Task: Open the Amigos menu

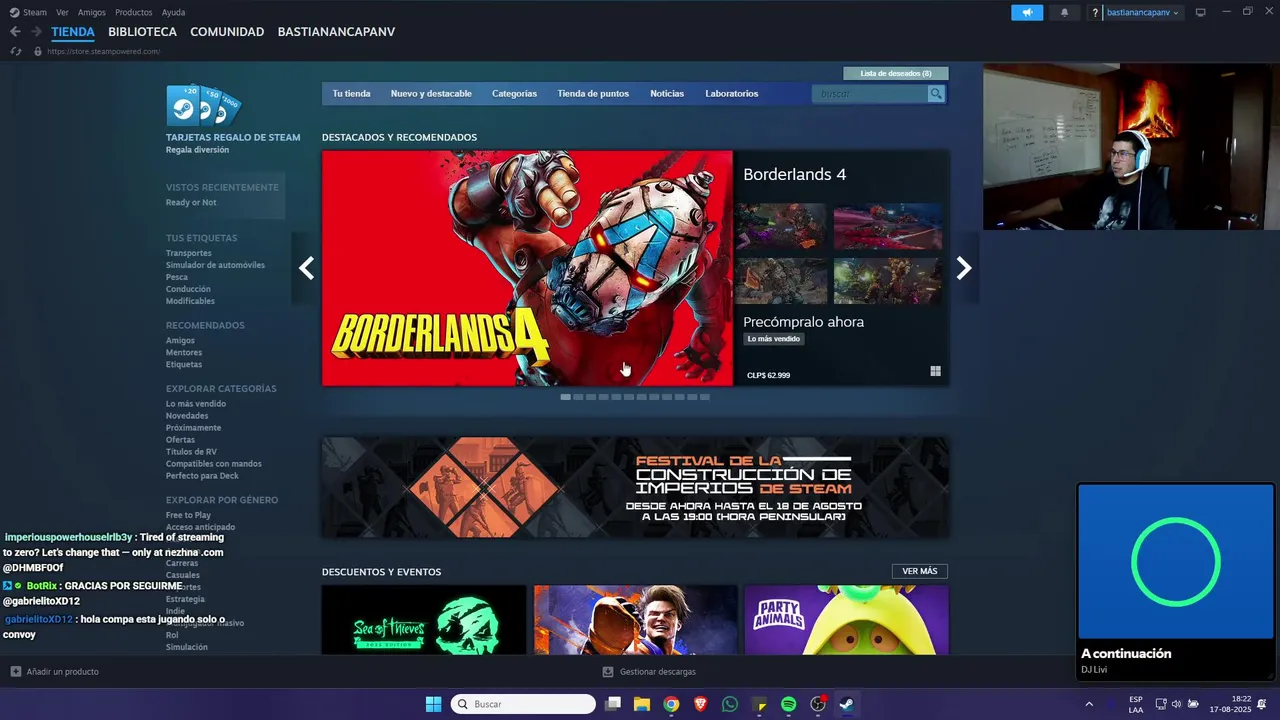Action: click(x=92, y=12)
